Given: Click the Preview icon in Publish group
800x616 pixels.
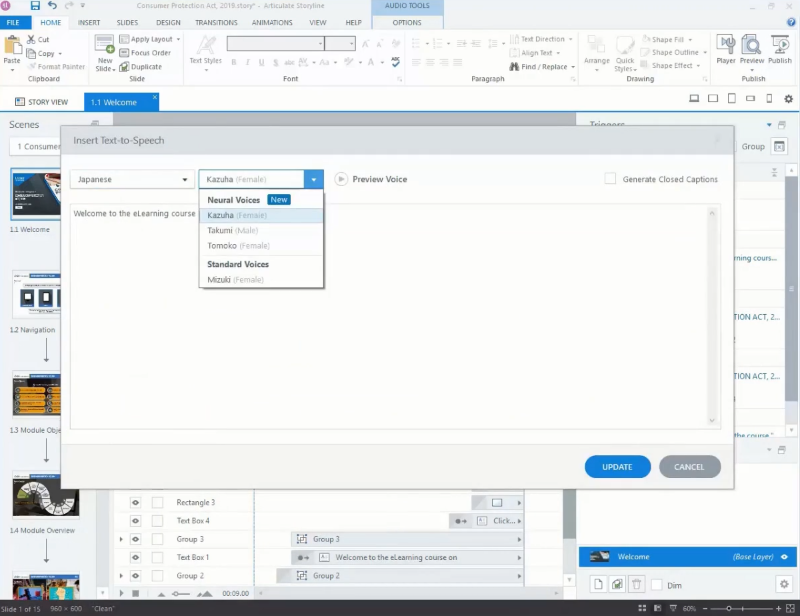Looking at the screenshot, I should (752, 45).
